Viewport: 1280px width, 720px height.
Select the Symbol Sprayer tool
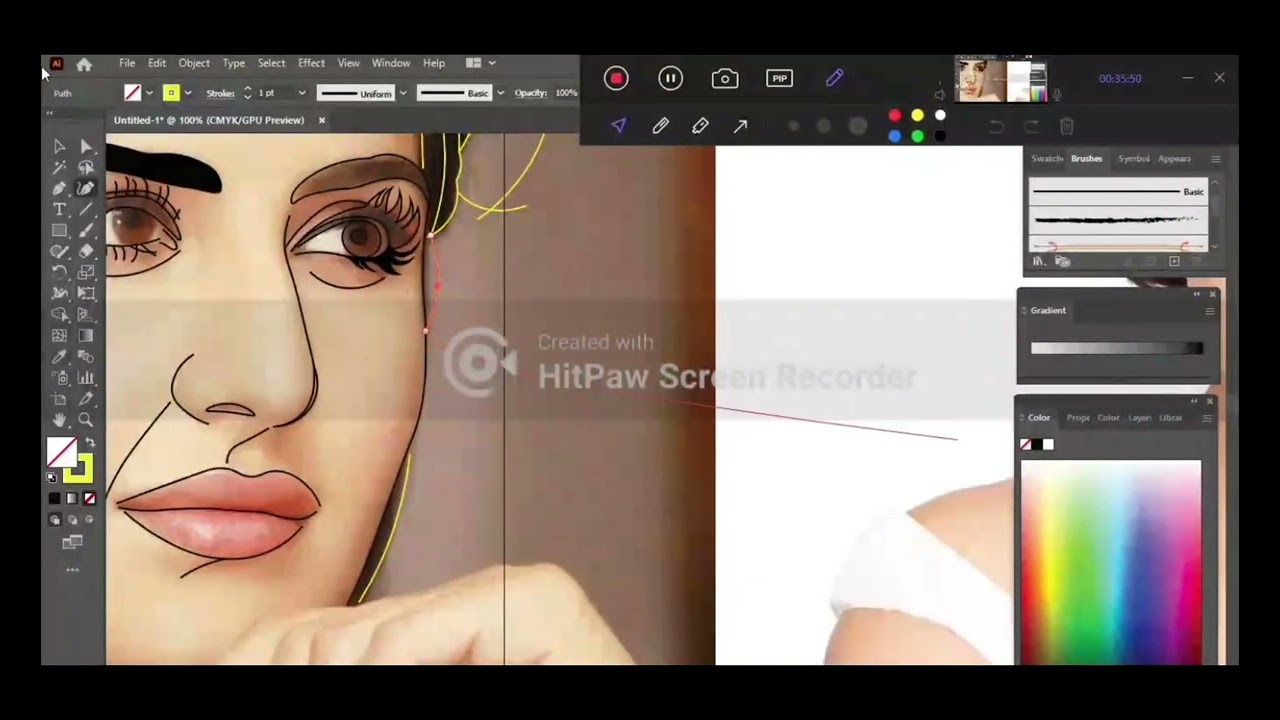point(59,378)
